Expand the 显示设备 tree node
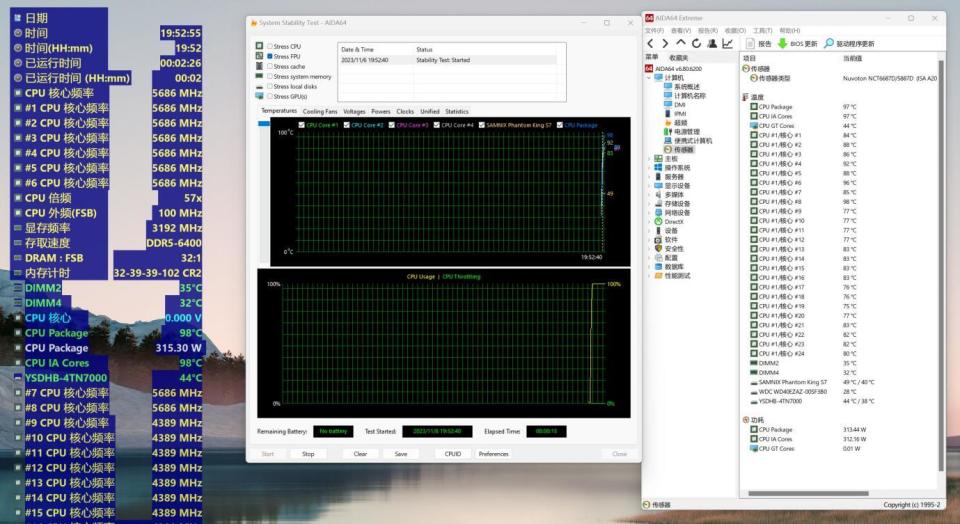The width and height of the screenshot is (960, 524). pyautogui.click(x=648, y=185)
